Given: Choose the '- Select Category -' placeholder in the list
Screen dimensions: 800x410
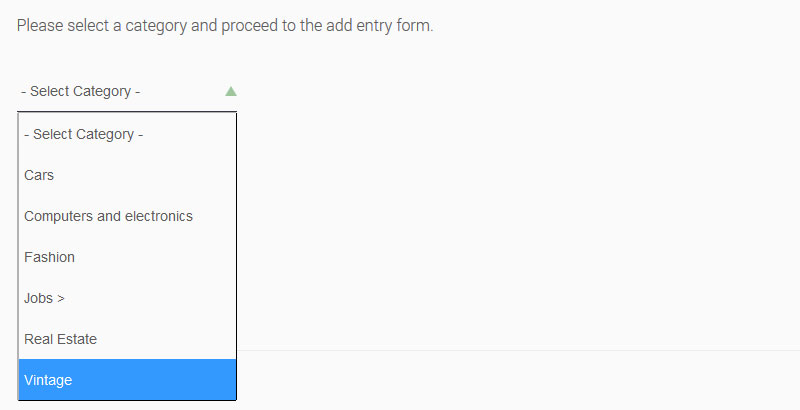Looking at the screenshot, I should point(127,134).
